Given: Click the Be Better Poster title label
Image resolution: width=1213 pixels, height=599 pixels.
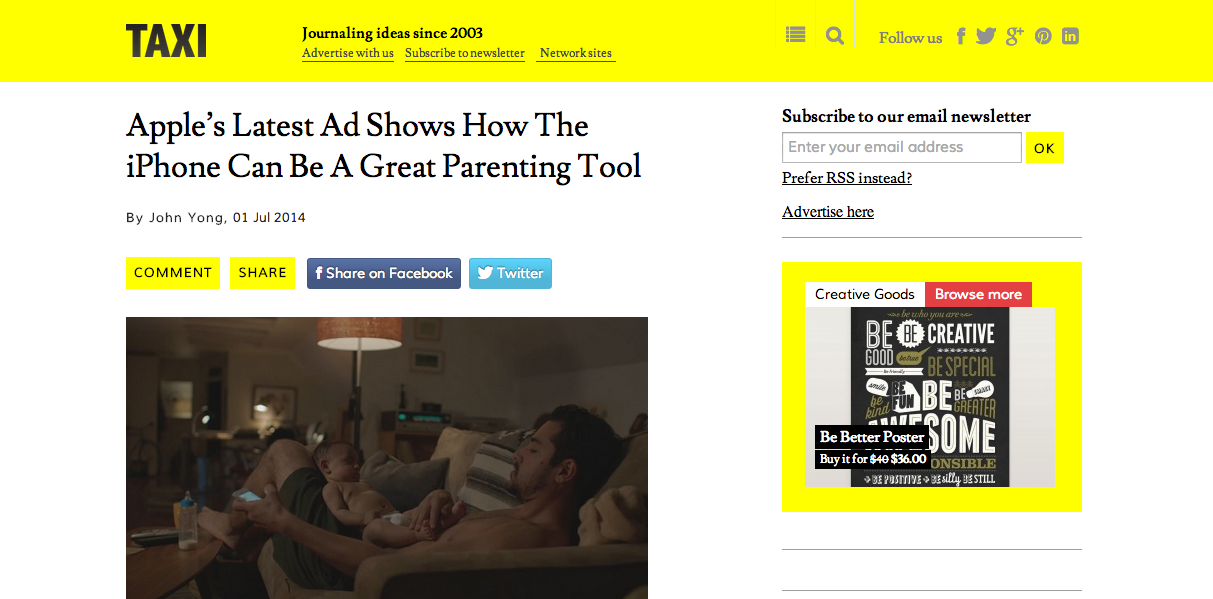Looking at the screenshot, I should (x=872, y=437).
